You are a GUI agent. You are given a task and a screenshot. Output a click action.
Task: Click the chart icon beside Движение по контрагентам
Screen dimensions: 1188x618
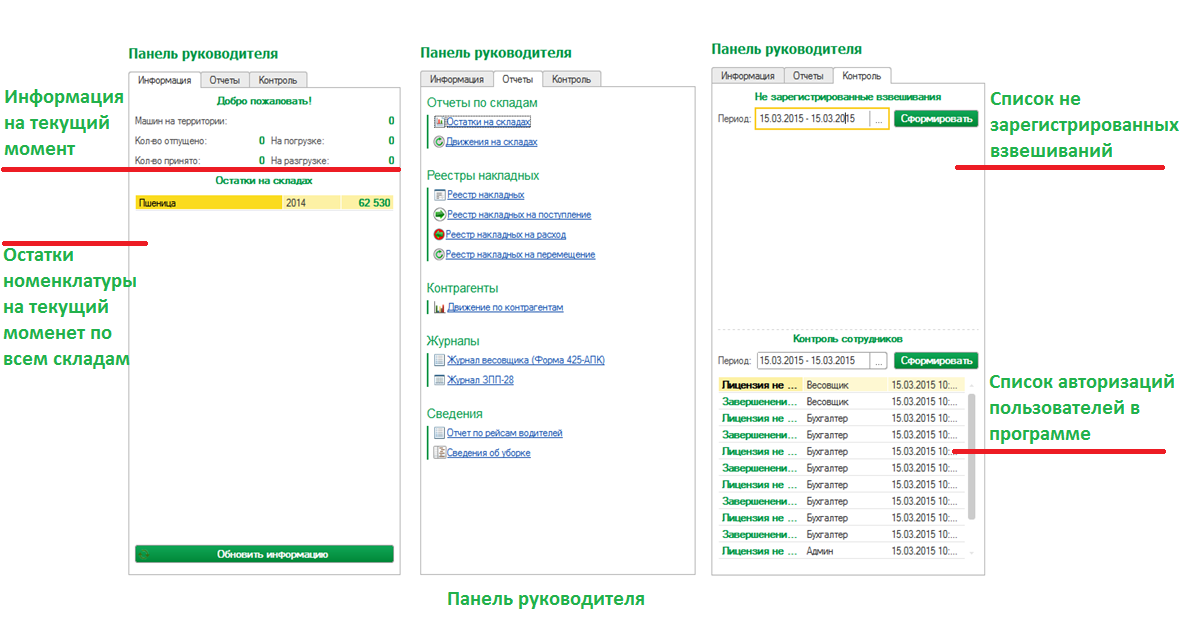coord(439,308)
